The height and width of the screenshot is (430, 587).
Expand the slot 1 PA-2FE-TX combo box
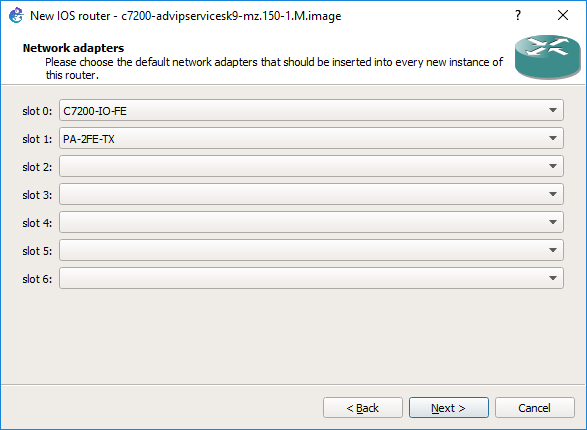[x=311, y=138]
